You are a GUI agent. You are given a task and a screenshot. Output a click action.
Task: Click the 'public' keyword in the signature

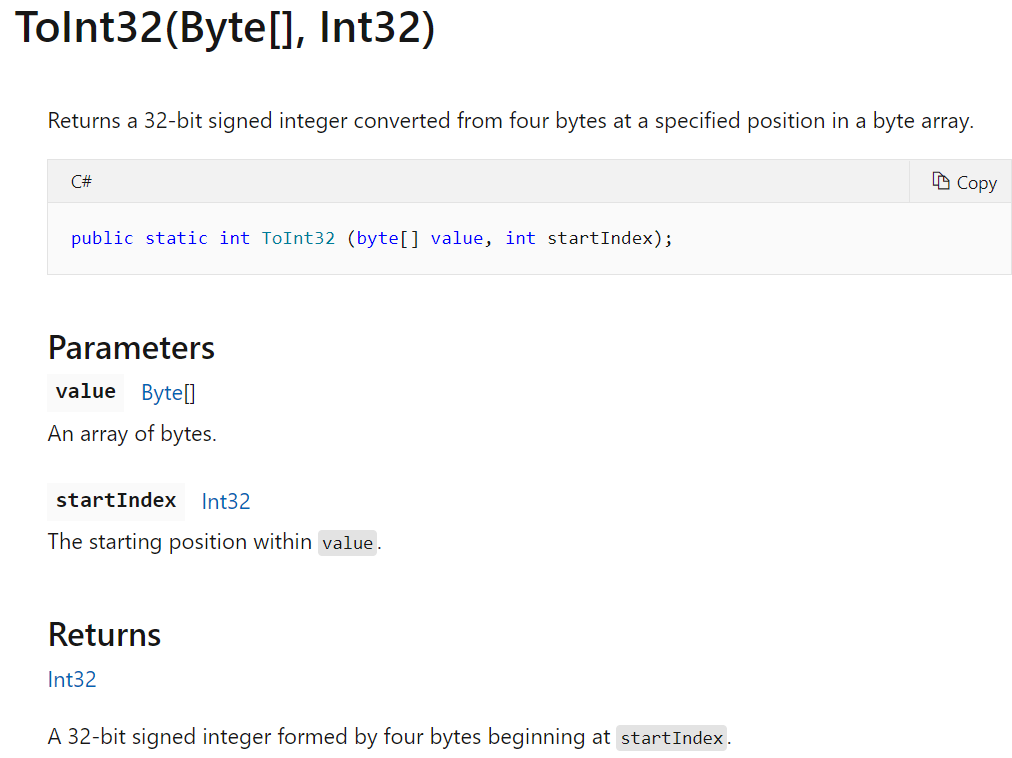click(x=102, y=238)
